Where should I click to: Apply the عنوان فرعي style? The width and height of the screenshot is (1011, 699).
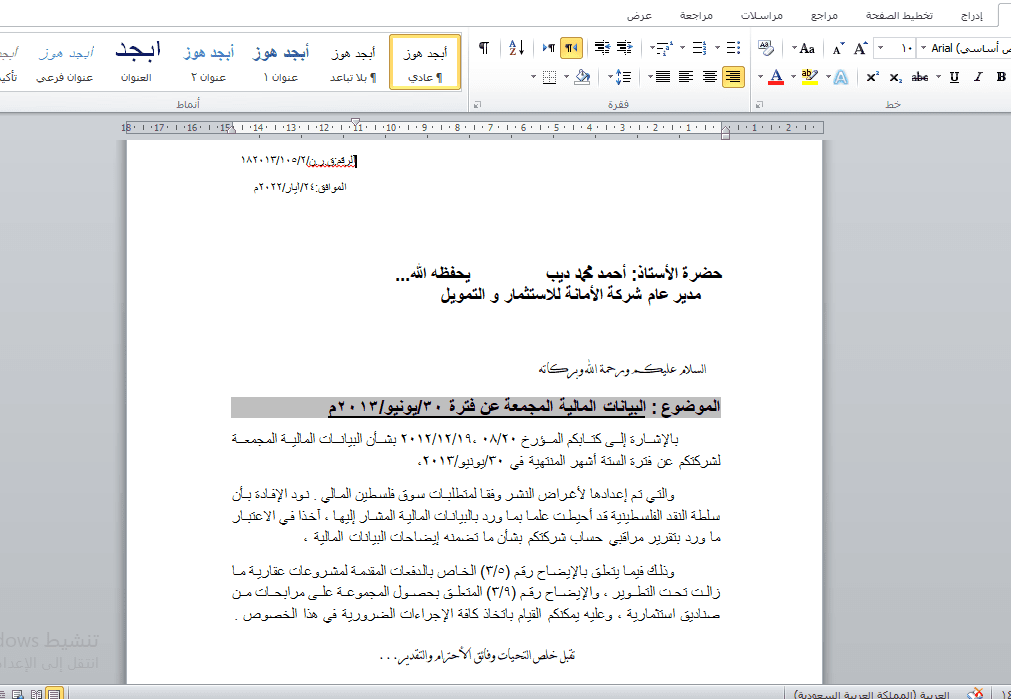tap(64, 62)
